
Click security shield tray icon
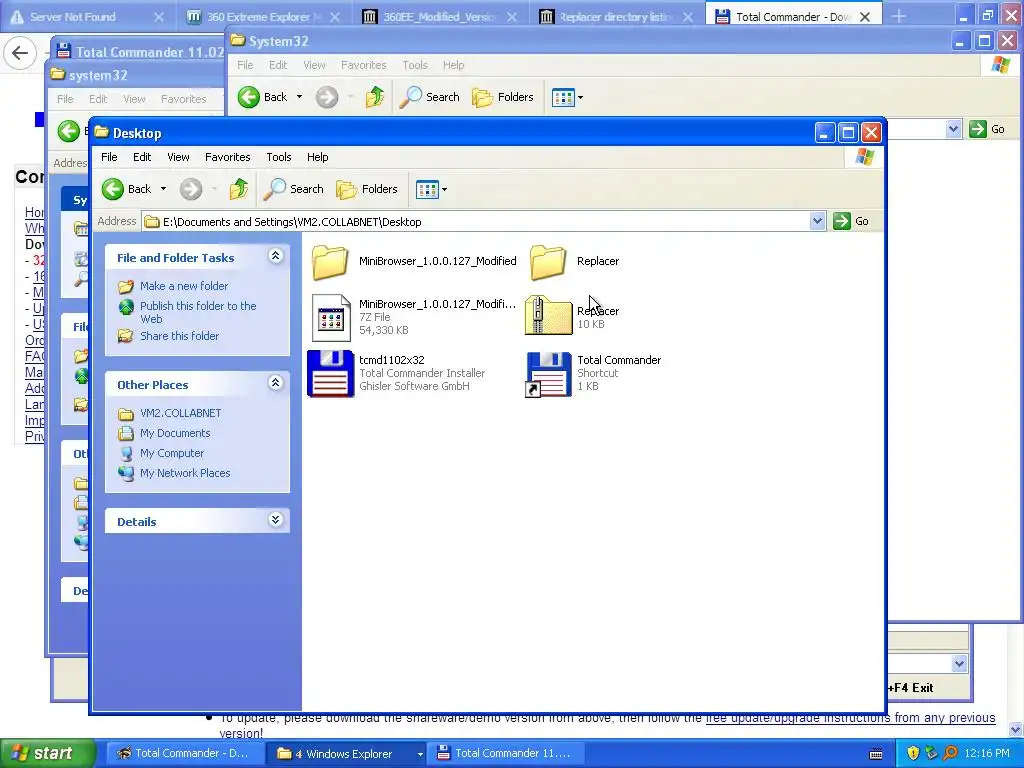point(913,754)
